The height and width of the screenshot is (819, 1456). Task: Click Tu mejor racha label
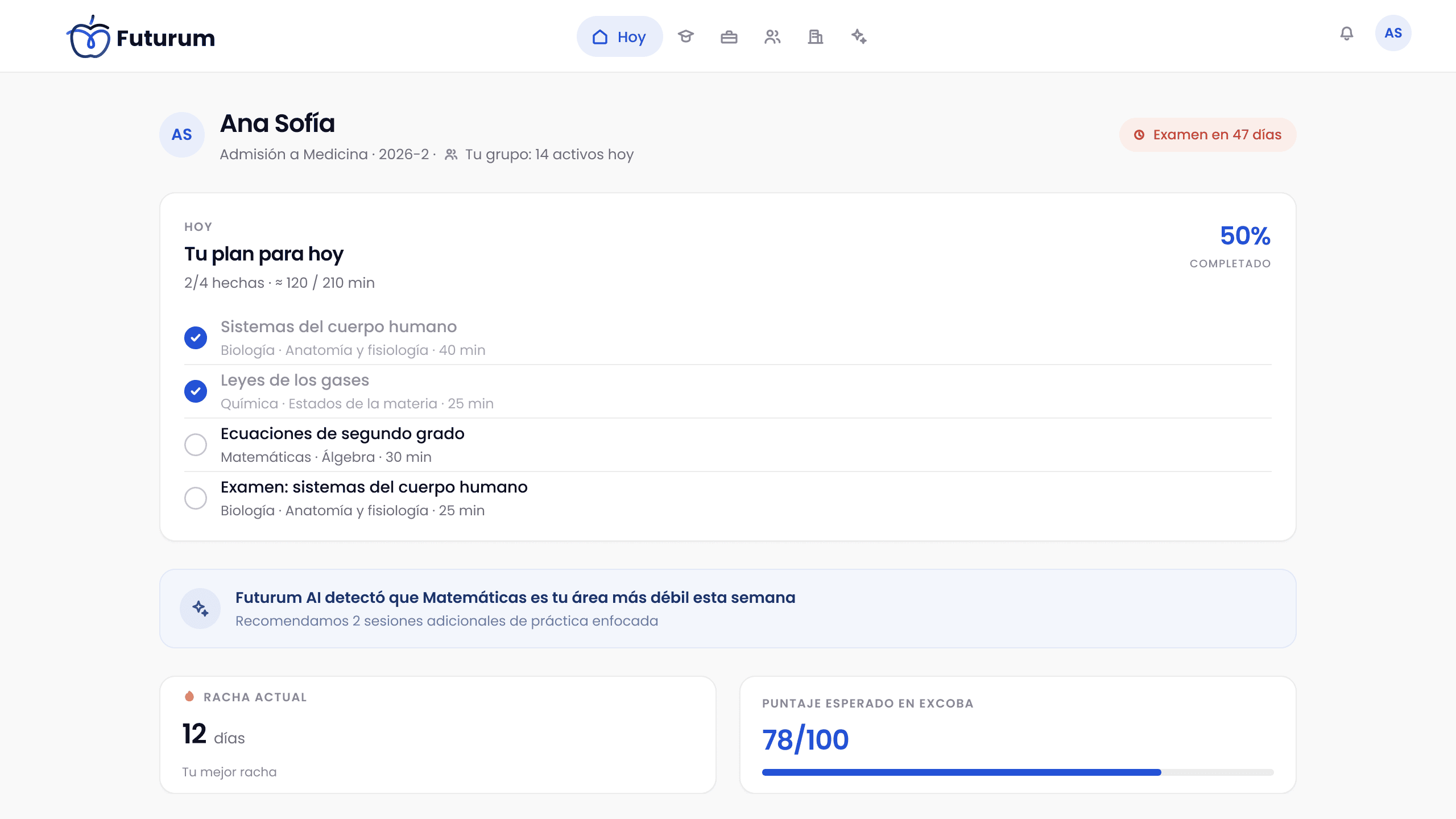[x=229, y=772]
